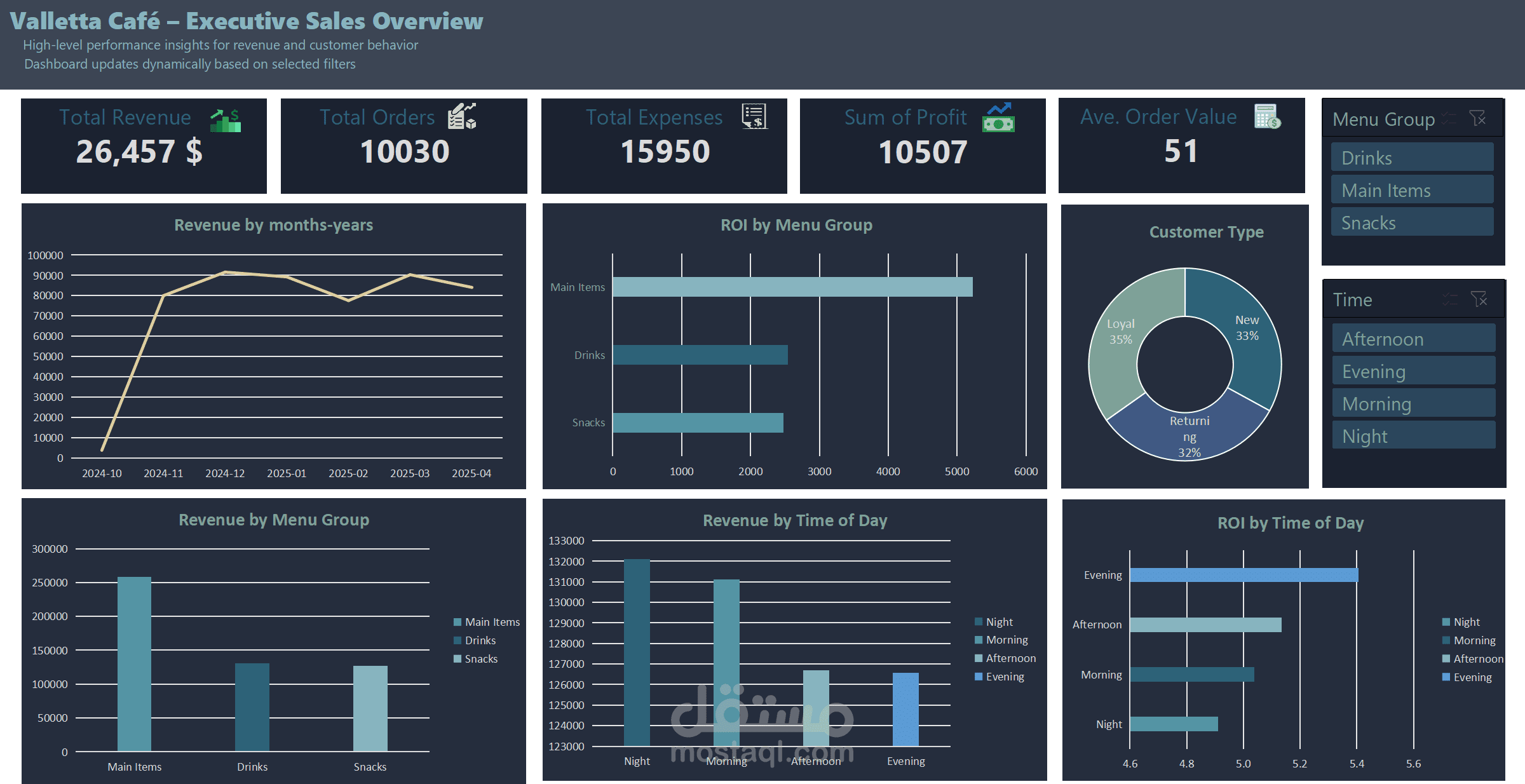Toggle Snacks slicer option

(x=1412, y=222)
